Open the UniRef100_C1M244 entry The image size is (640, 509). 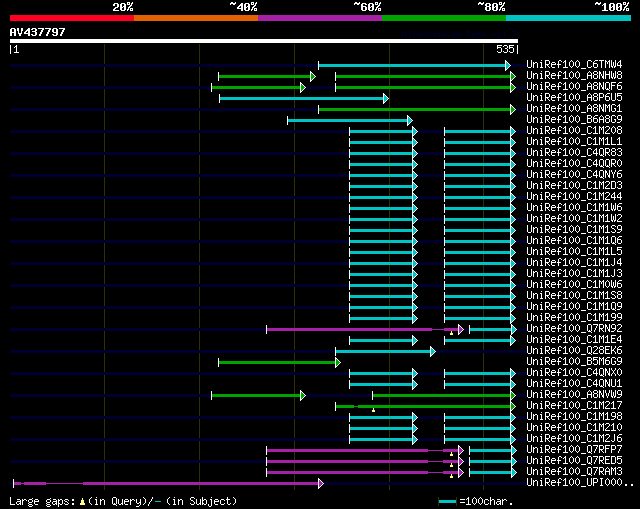click(574, 197)
